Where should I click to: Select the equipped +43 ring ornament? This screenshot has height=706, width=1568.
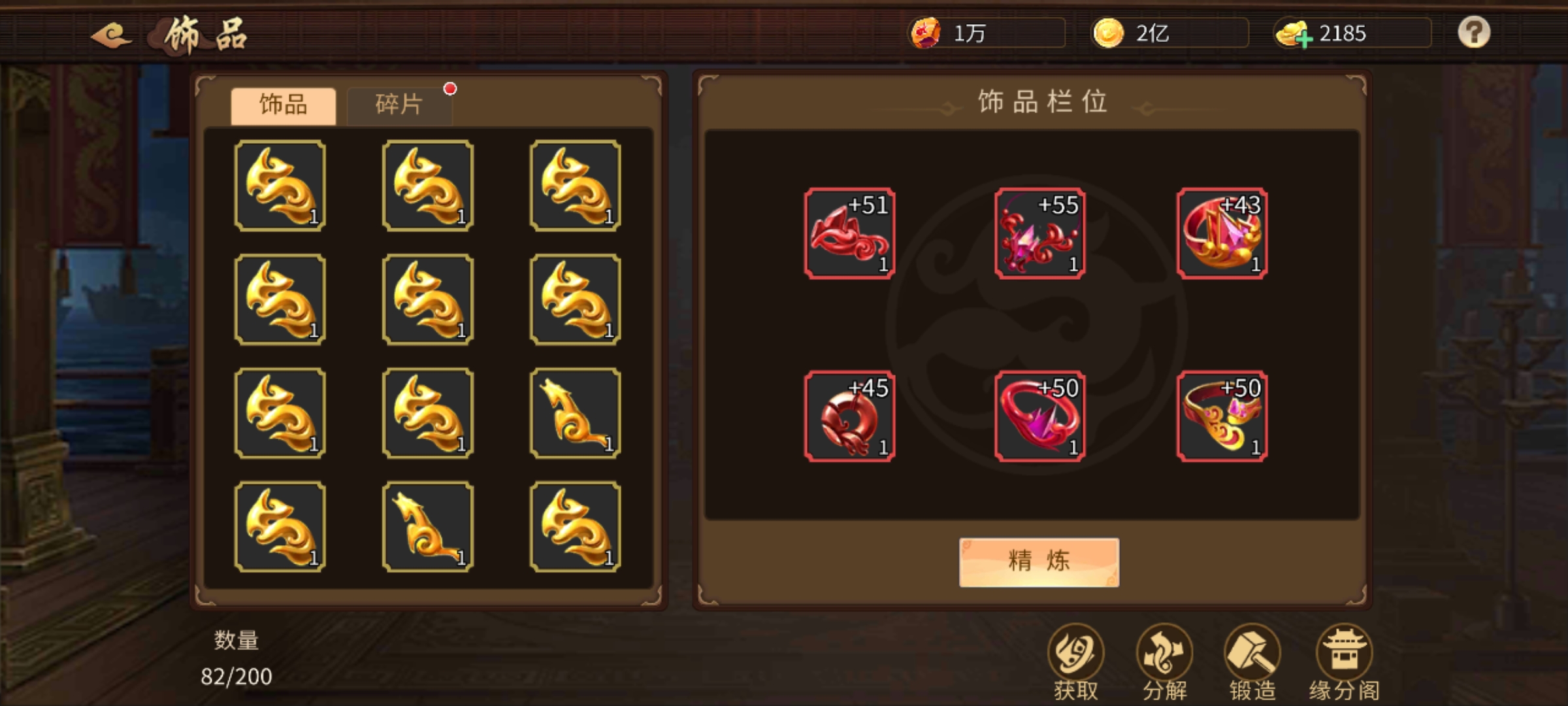coord(1222,233)
